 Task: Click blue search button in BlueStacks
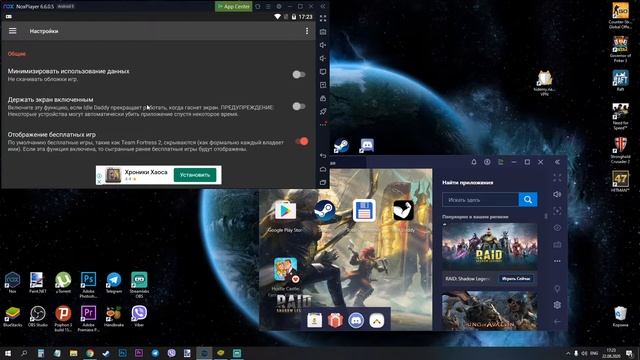coord(528,200)
